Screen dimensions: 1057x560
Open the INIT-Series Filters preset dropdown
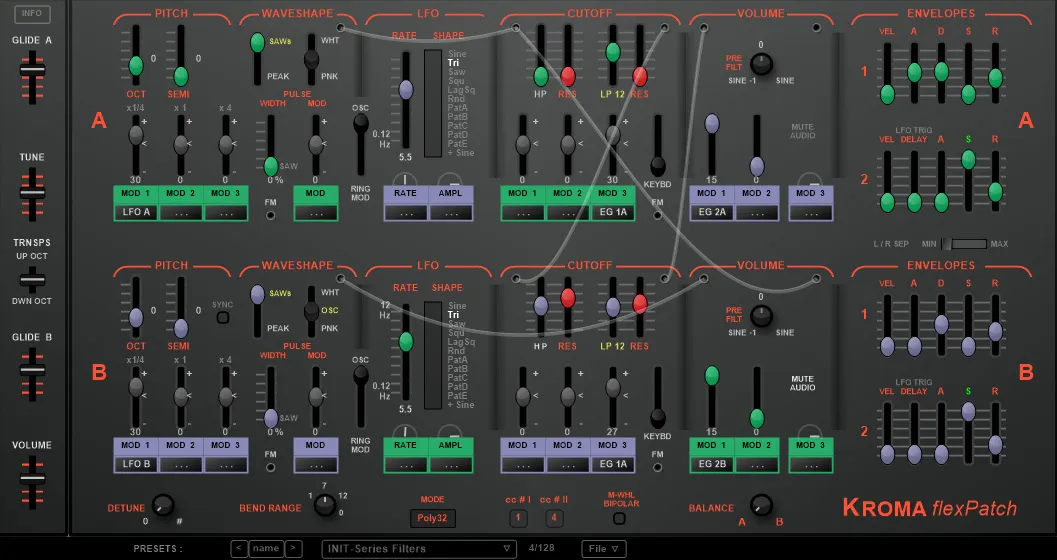(419, 549)
